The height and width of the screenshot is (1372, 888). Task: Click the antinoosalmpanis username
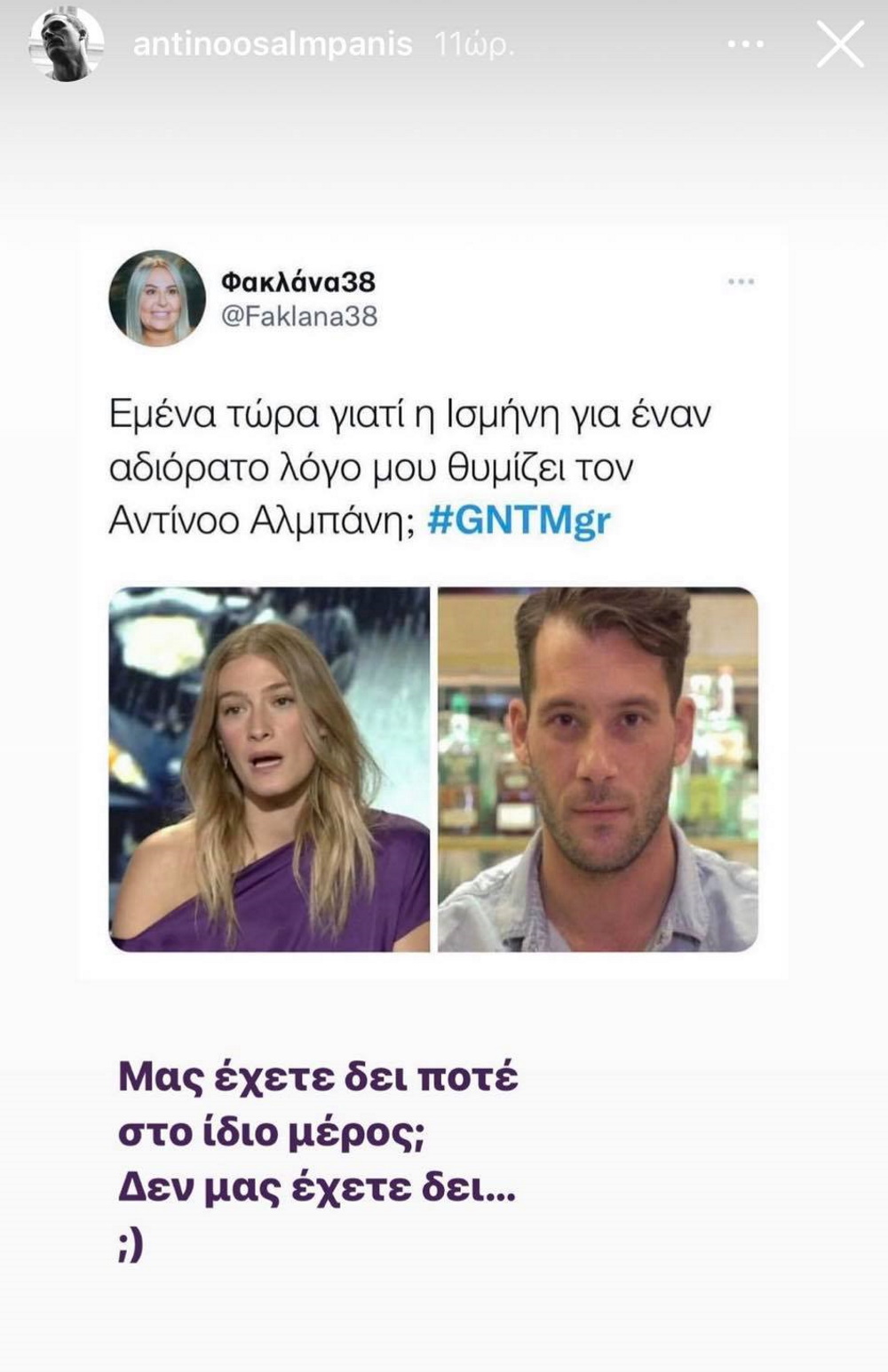[273, 44]
